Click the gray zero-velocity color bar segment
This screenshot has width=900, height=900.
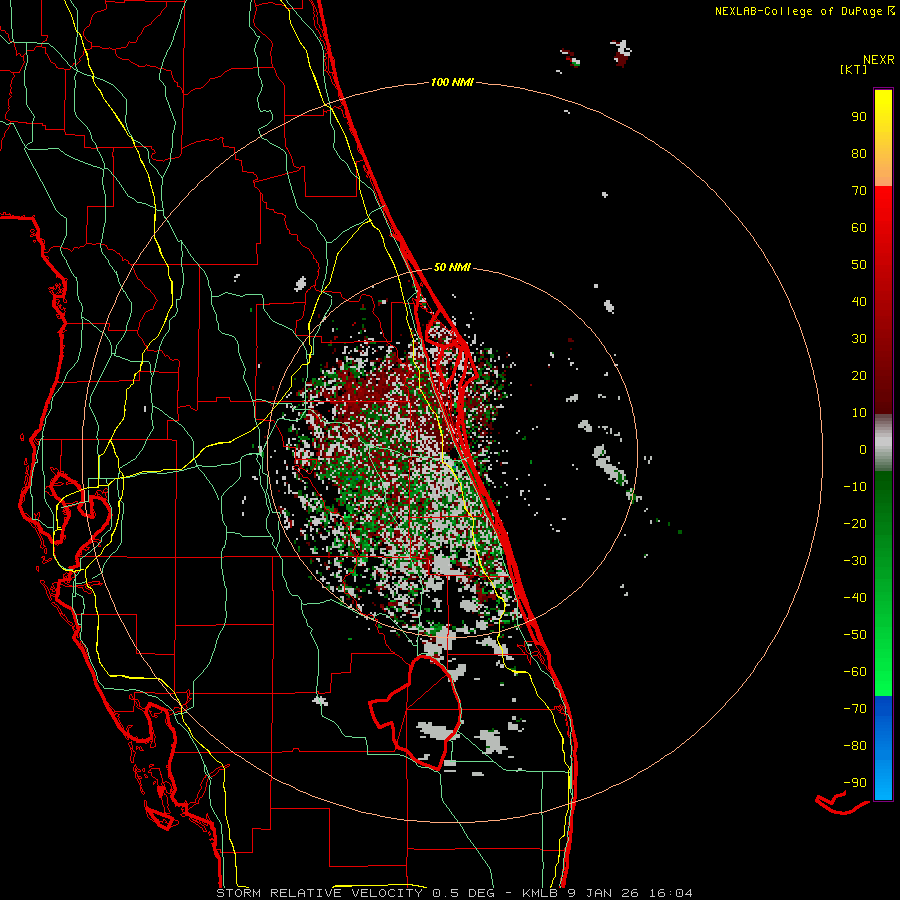point(883,443)
